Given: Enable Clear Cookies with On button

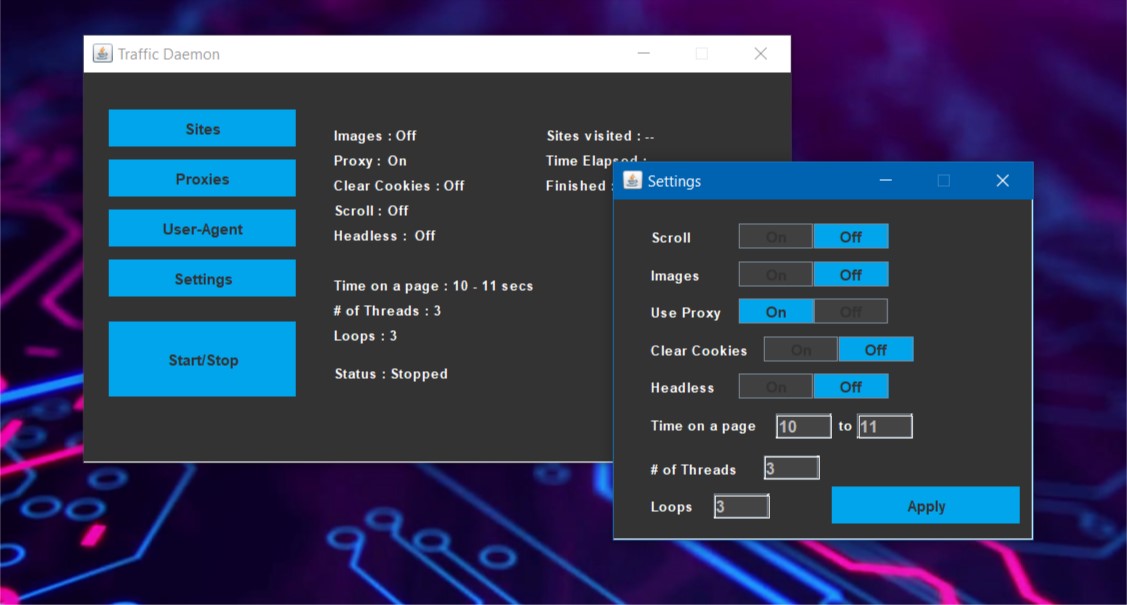Looking at the screenshot, I should pos(801,350).
